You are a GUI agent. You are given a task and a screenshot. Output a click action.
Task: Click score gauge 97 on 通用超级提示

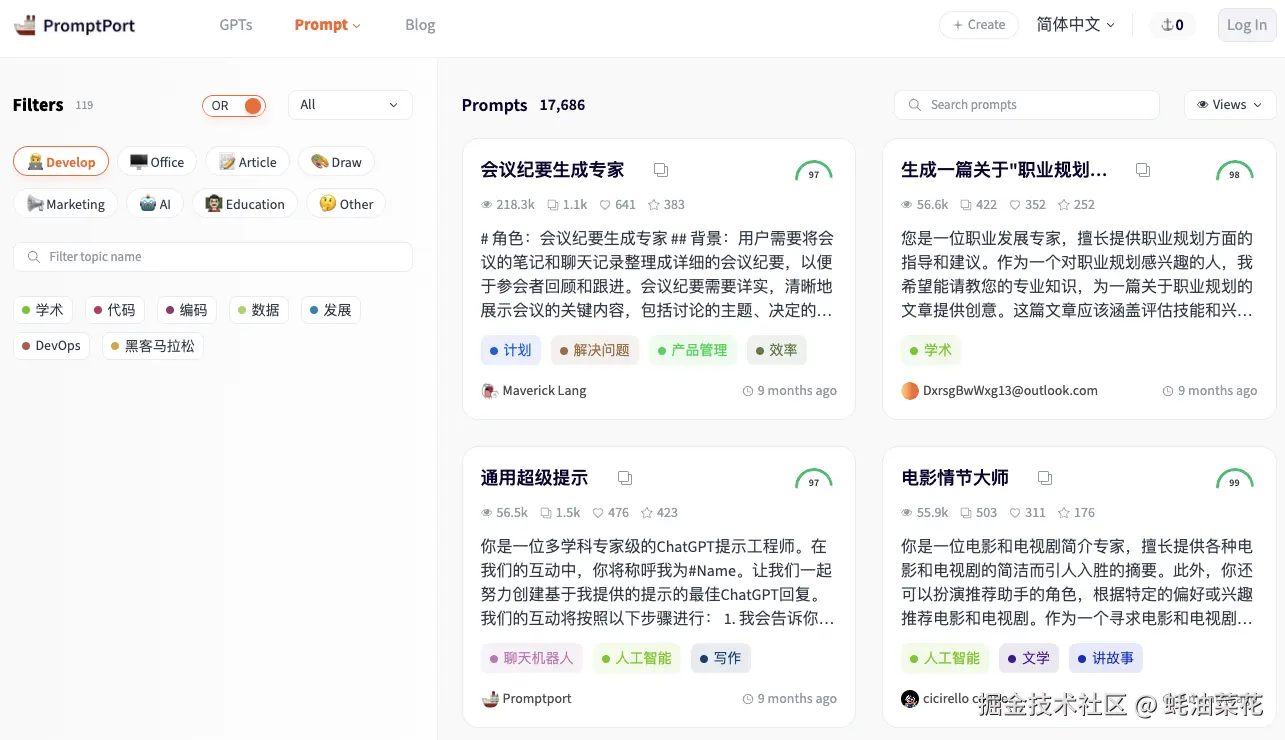[814, 480]
